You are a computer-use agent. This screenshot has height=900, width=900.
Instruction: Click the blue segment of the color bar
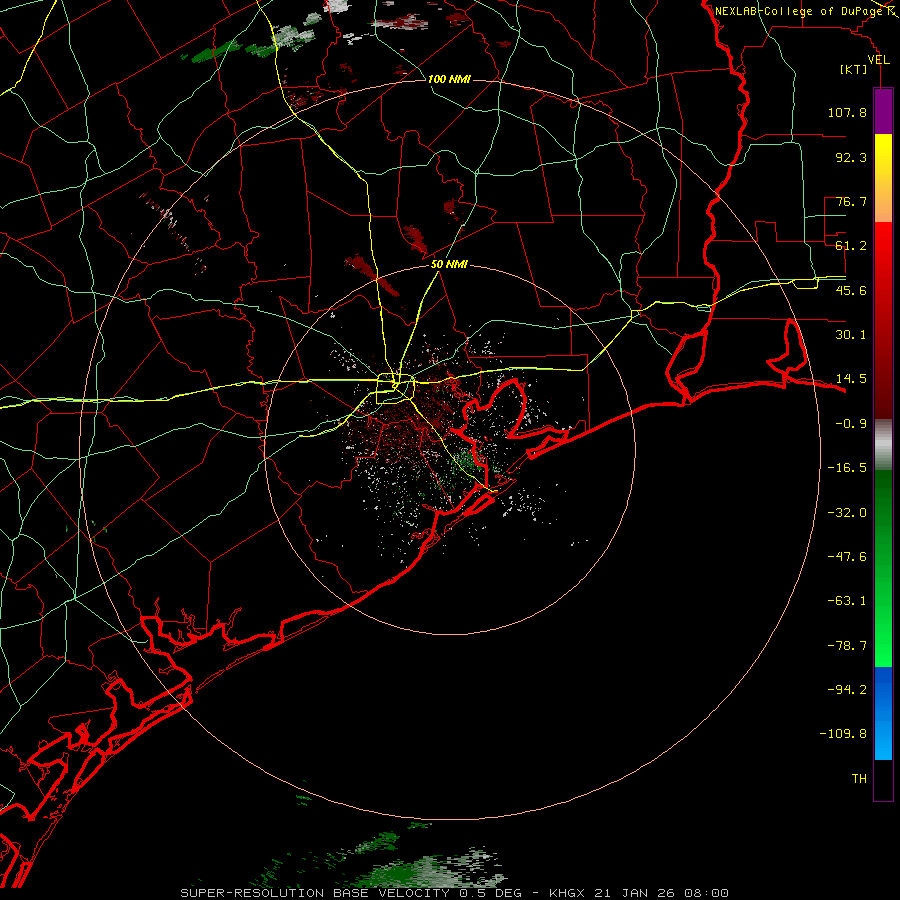pos(883,713)
